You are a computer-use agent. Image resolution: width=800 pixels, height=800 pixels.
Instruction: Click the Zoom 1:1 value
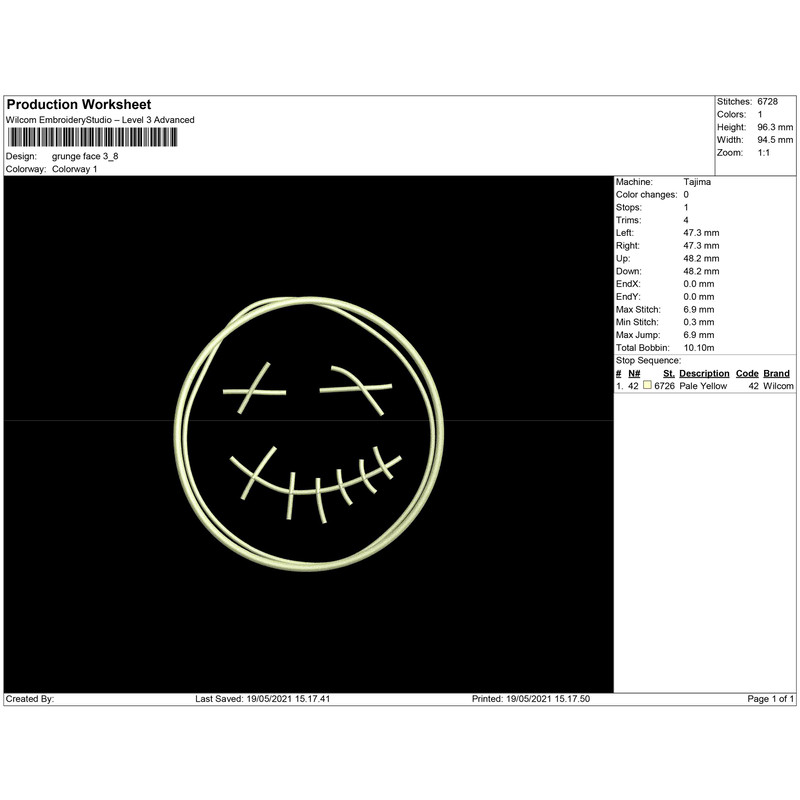pyautogui.click(x=764, y=153)
